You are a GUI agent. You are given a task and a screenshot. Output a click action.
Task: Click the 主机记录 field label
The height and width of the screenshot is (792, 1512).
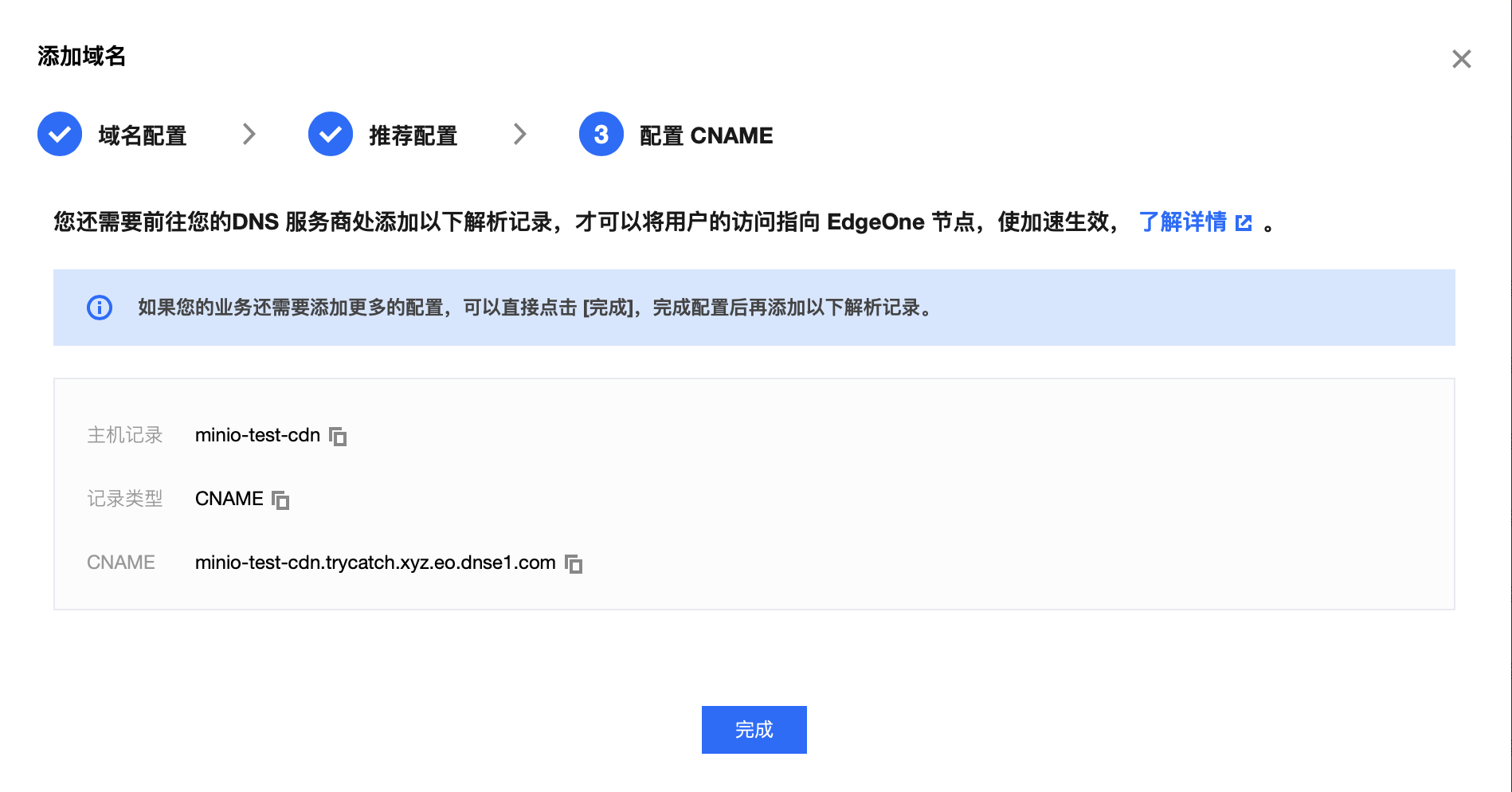click(125, 435)
